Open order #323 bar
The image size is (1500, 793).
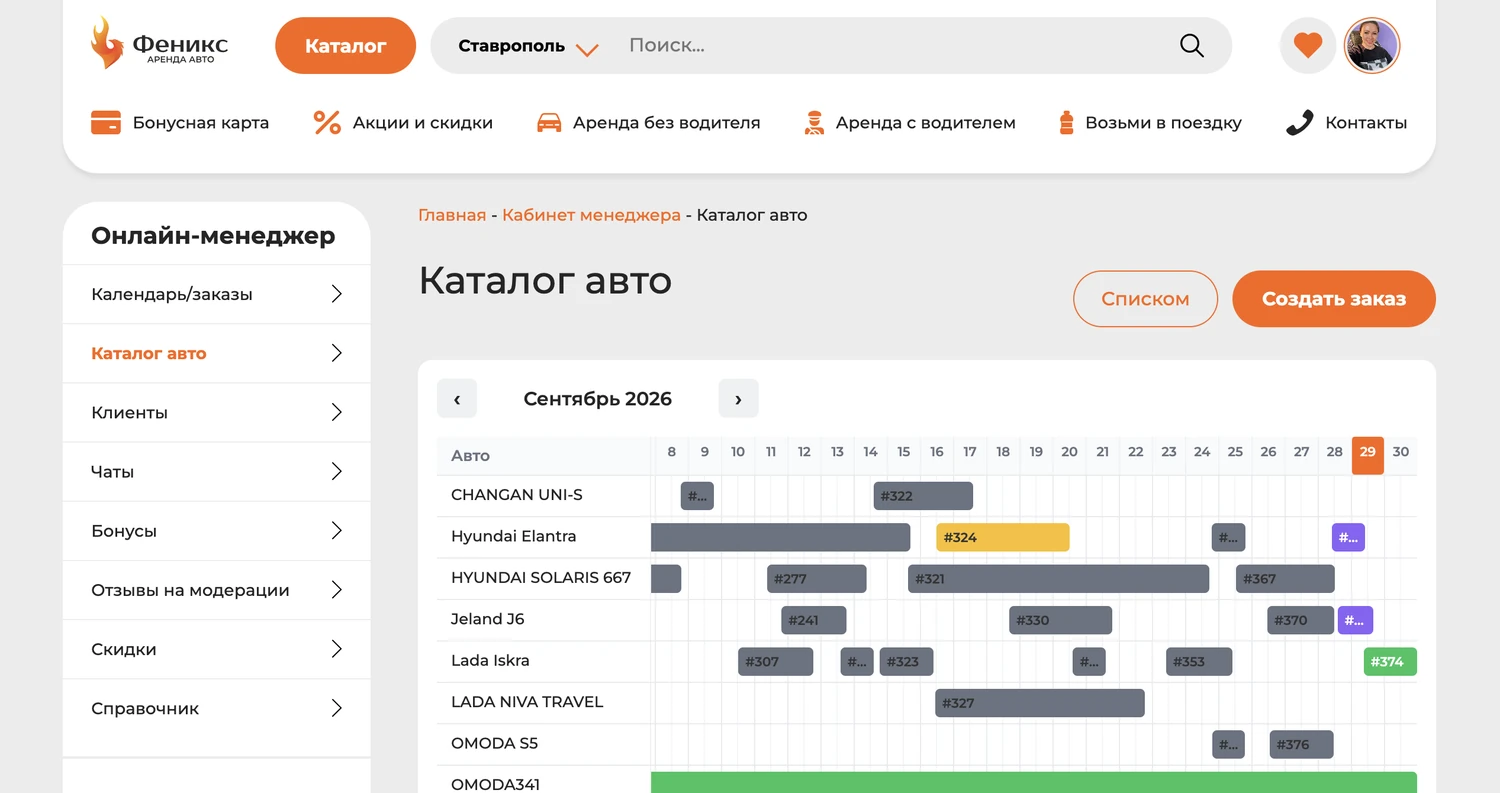tap(906, 661)
